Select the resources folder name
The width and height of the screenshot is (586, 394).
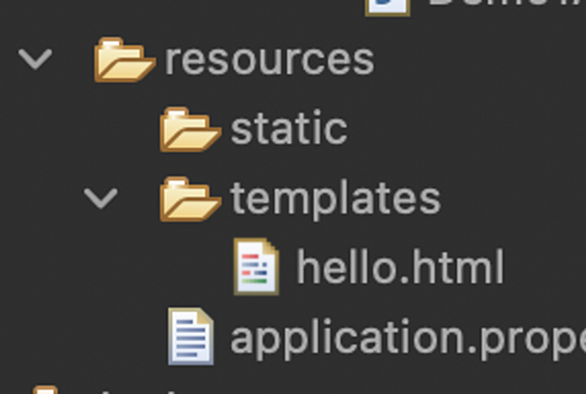pyautogui.click(x=269, y=60)
